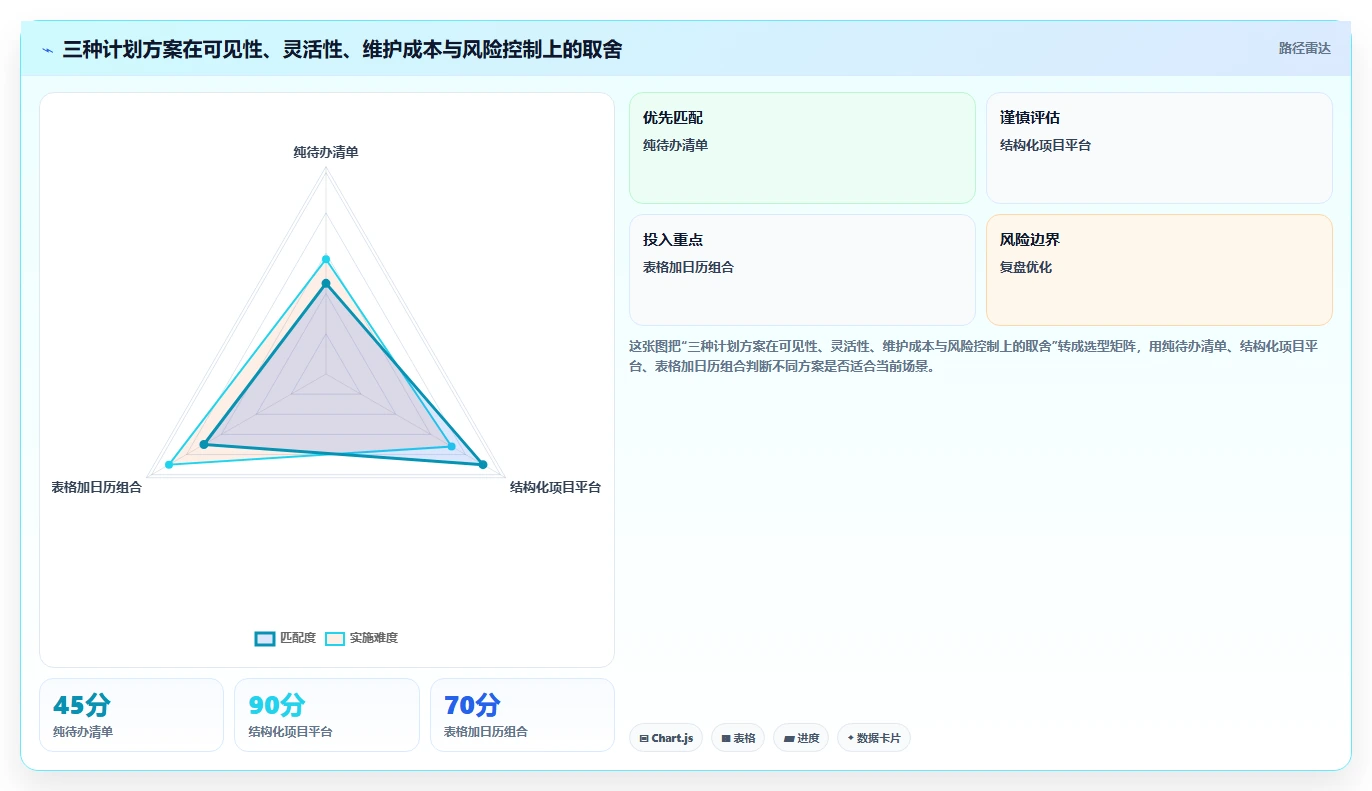Click the main title heading

coord(342,49)
